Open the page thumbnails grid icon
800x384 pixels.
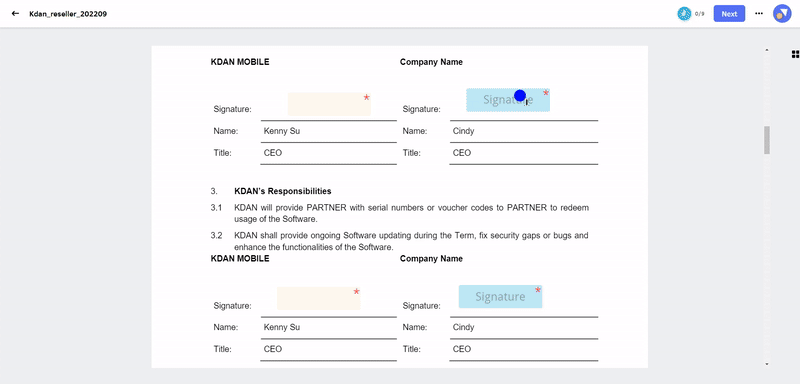[795, 54]
